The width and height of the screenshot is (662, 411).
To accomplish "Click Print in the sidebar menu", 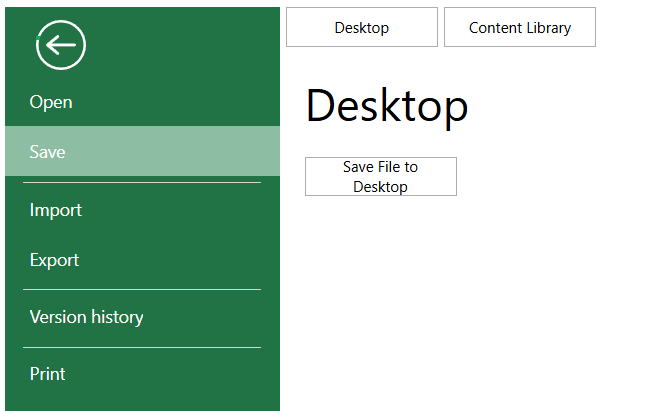I will (x=48, y=374).
